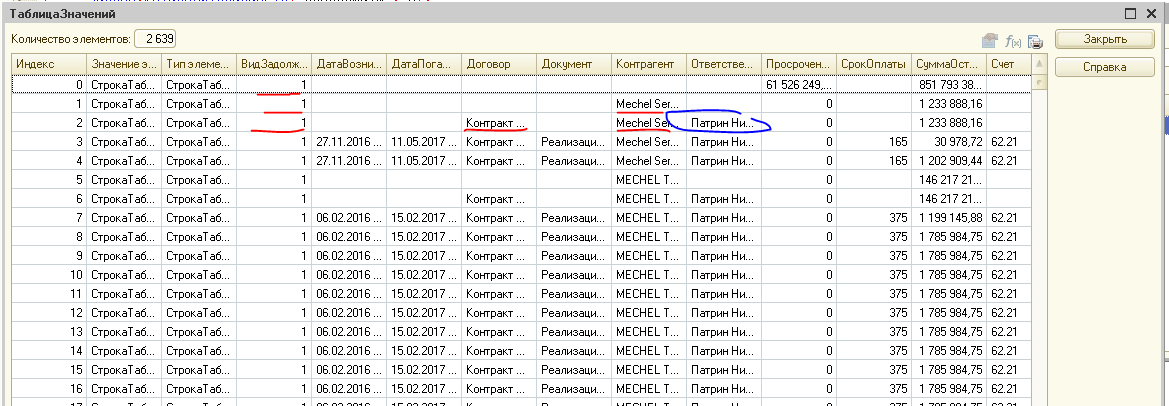Click MECHEL T... in row 5

[x=649, y=180]
